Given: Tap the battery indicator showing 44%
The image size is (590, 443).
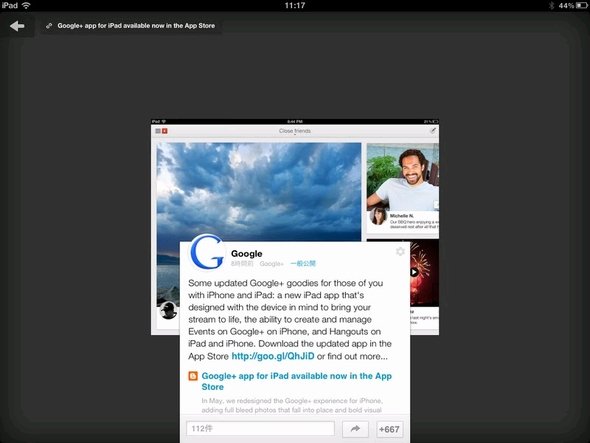Looking at the screenshot, I should tap(572, 6).
